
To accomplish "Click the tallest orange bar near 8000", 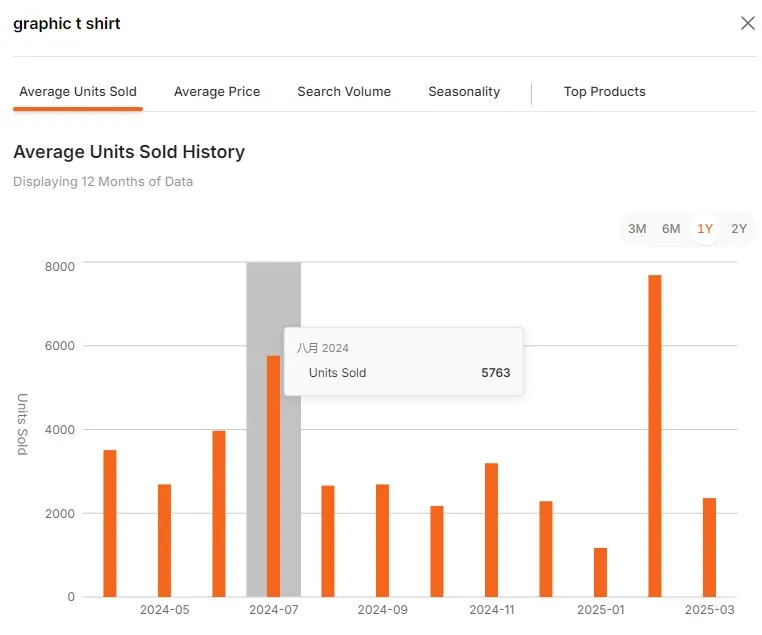I will coord(655,436).
